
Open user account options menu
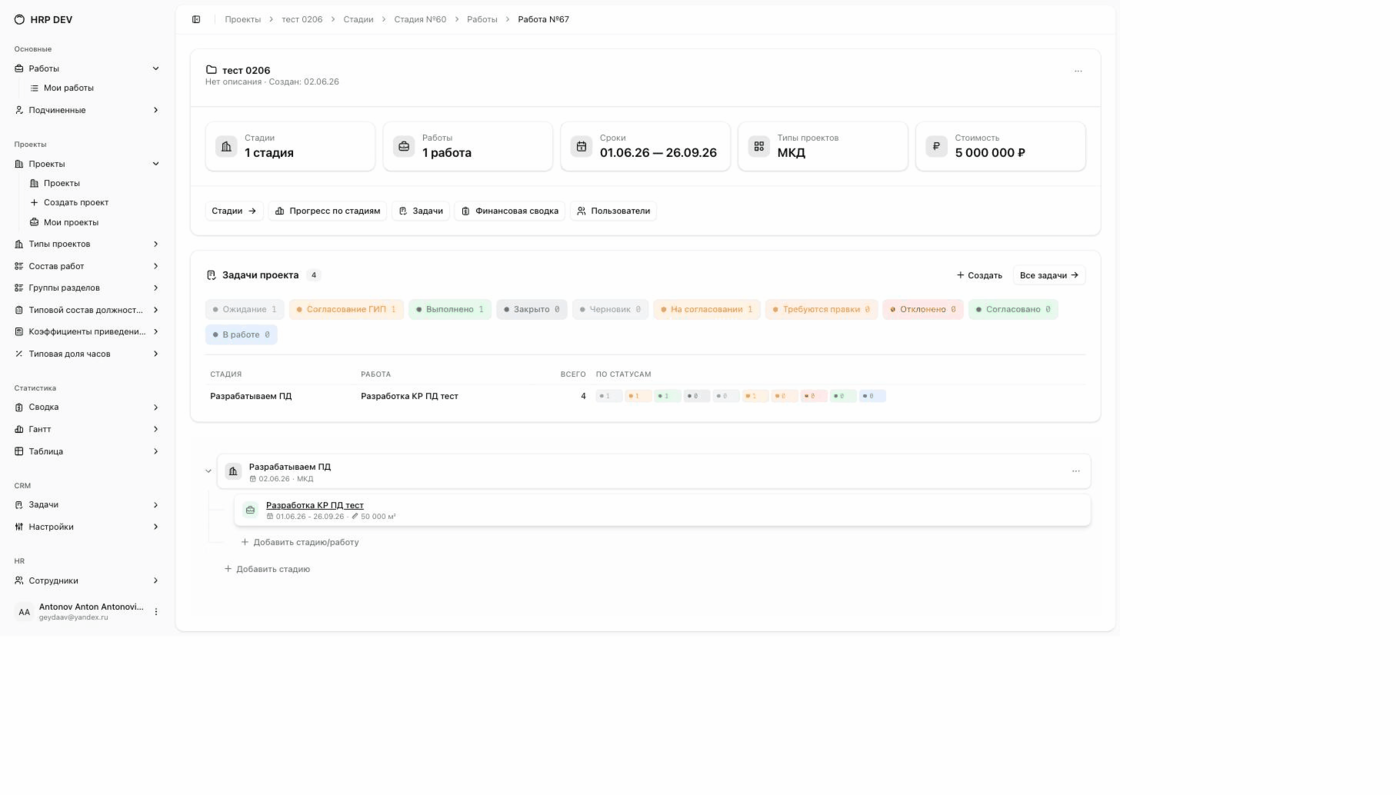click(x=156, y=612)
